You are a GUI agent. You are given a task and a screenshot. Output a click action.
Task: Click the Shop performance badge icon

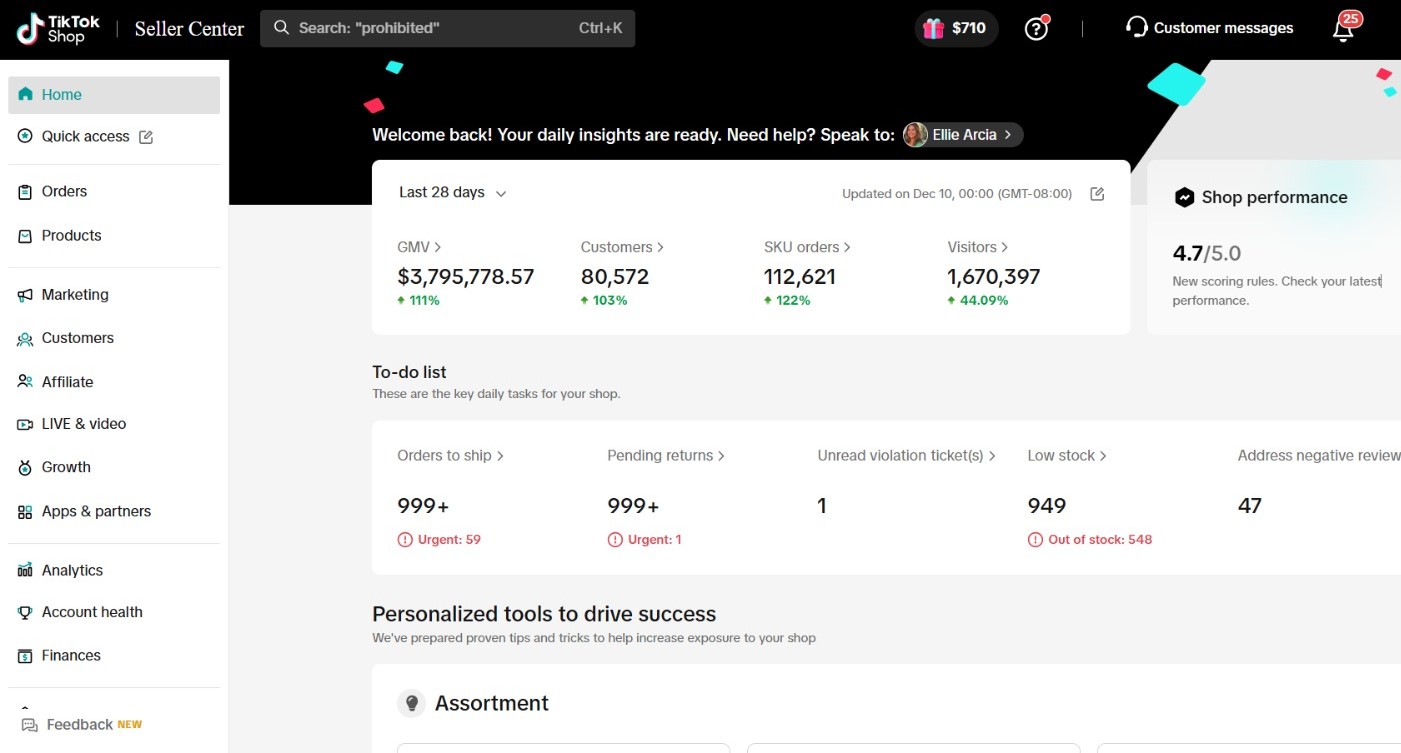1184,198
